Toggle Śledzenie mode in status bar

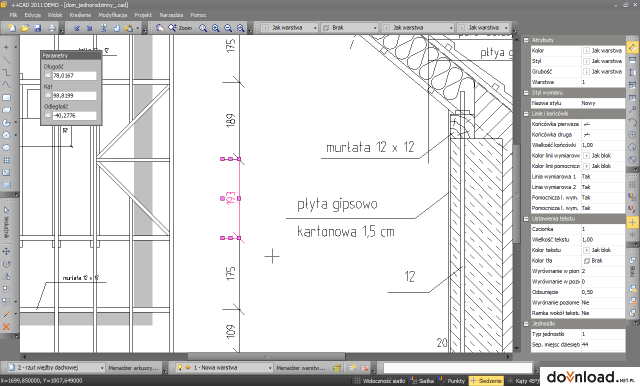pyautogui.click(x=486, y=380)
